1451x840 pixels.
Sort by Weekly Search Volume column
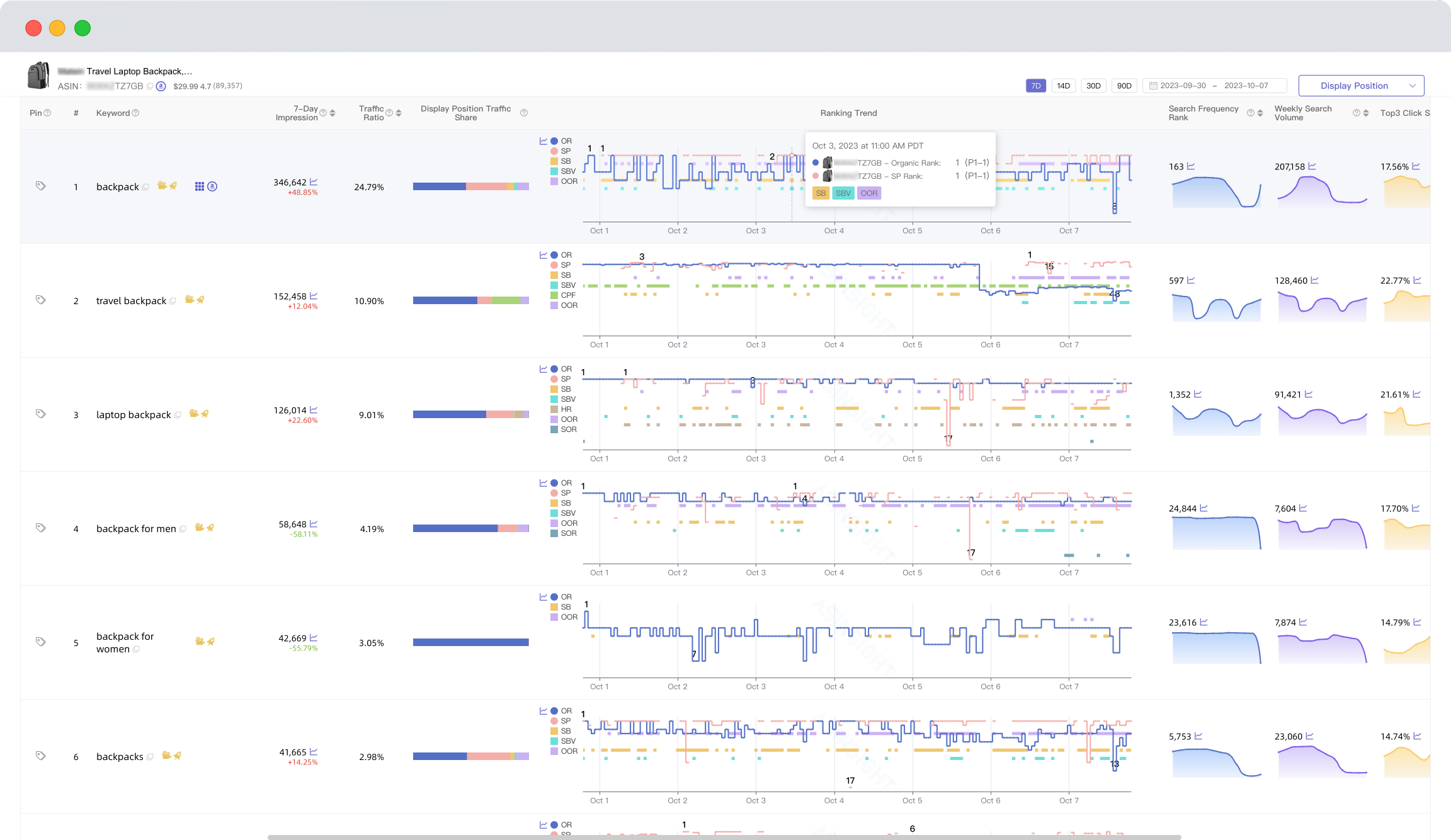[x=1366, y=113]
